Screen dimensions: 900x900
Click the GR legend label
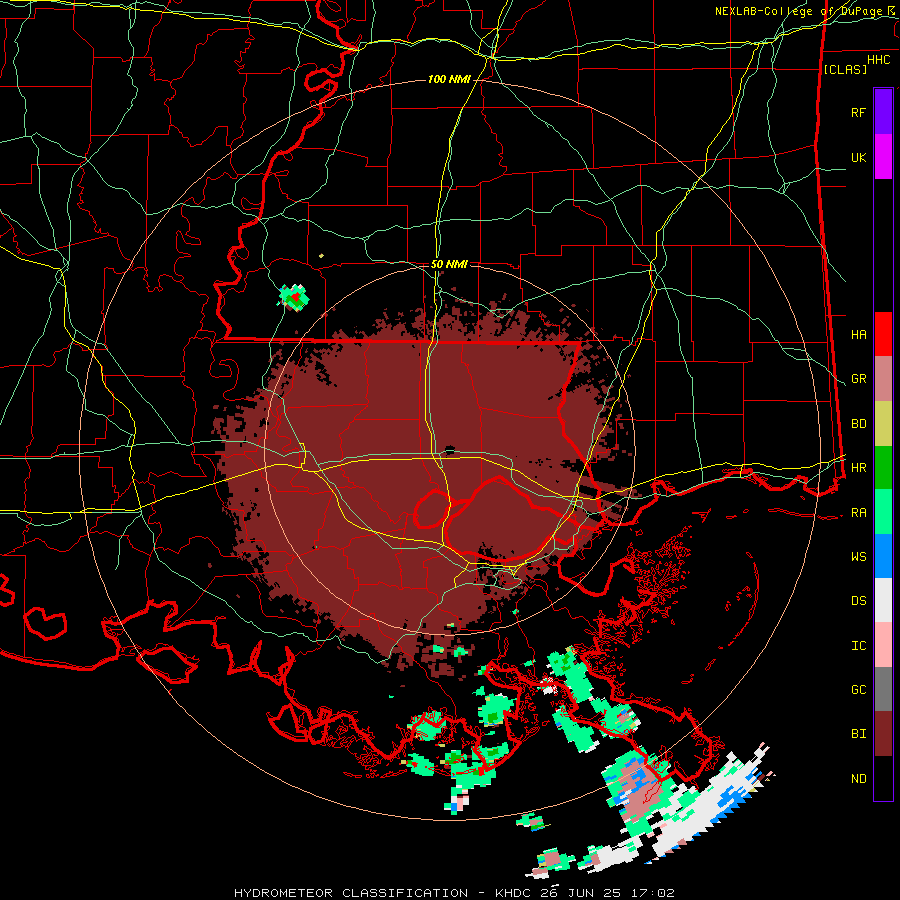[x=858, y=379]
